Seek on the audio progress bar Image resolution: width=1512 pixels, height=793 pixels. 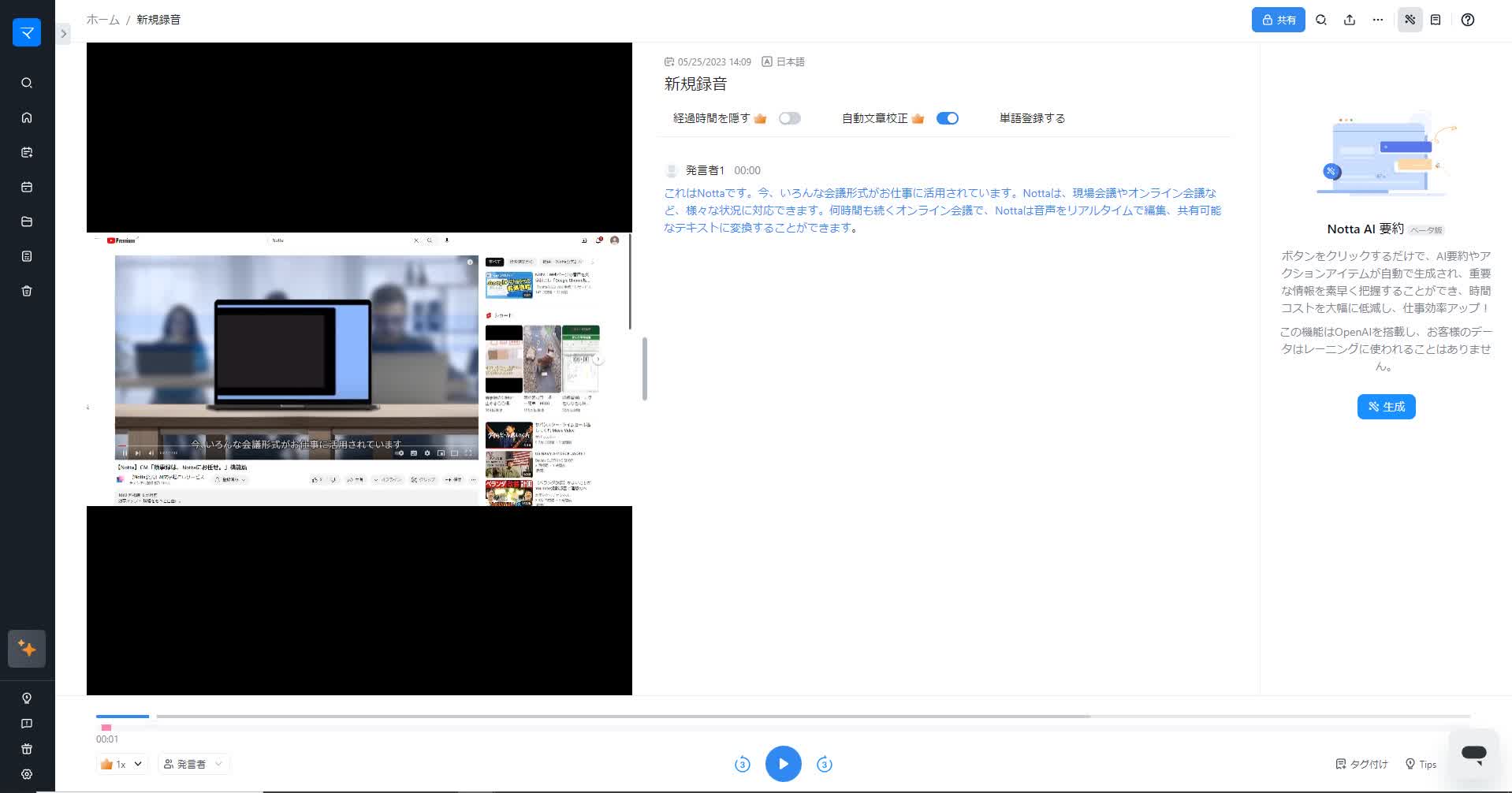tap(783, 717)
